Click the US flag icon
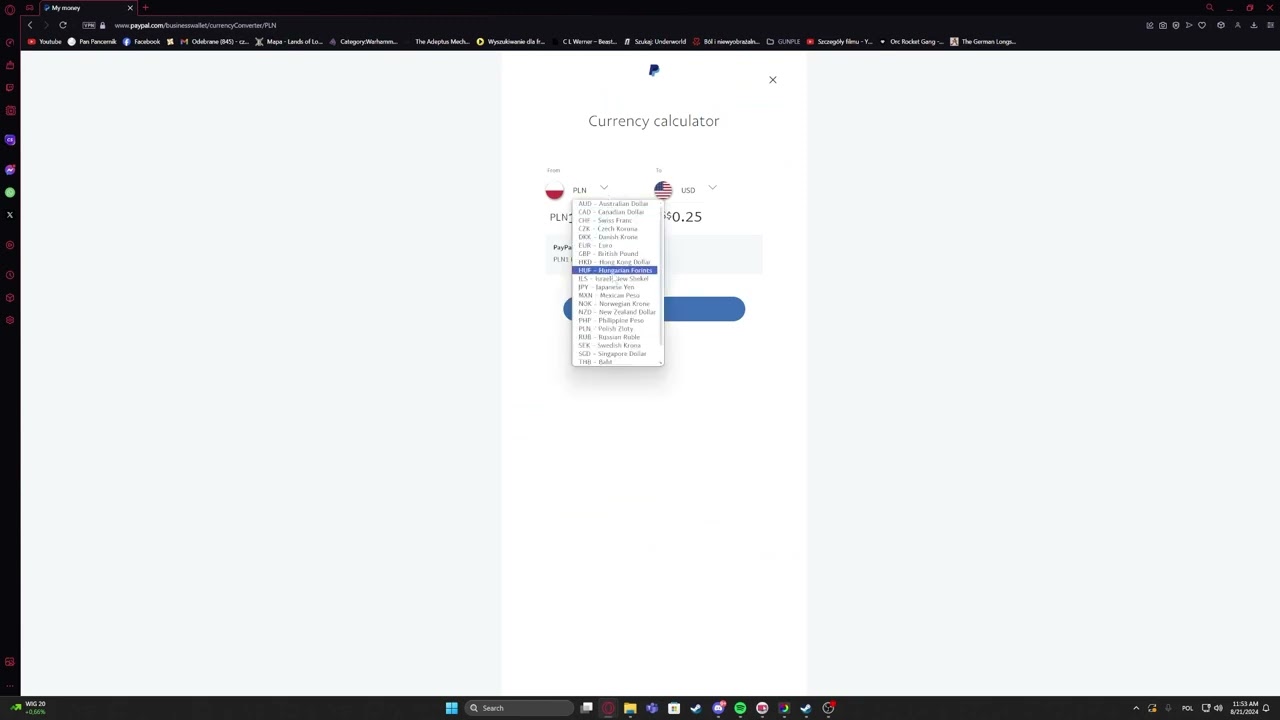 663,190
